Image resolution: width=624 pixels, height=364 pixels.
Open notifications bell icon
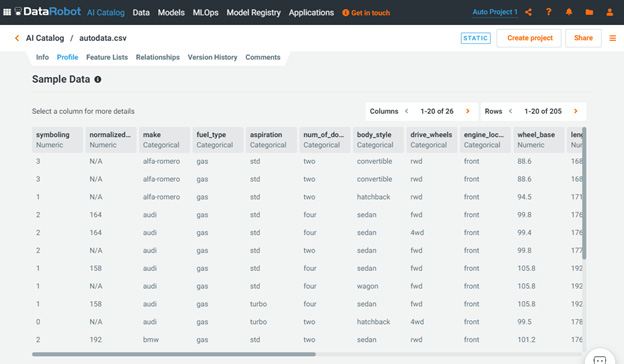pos(569,12)
